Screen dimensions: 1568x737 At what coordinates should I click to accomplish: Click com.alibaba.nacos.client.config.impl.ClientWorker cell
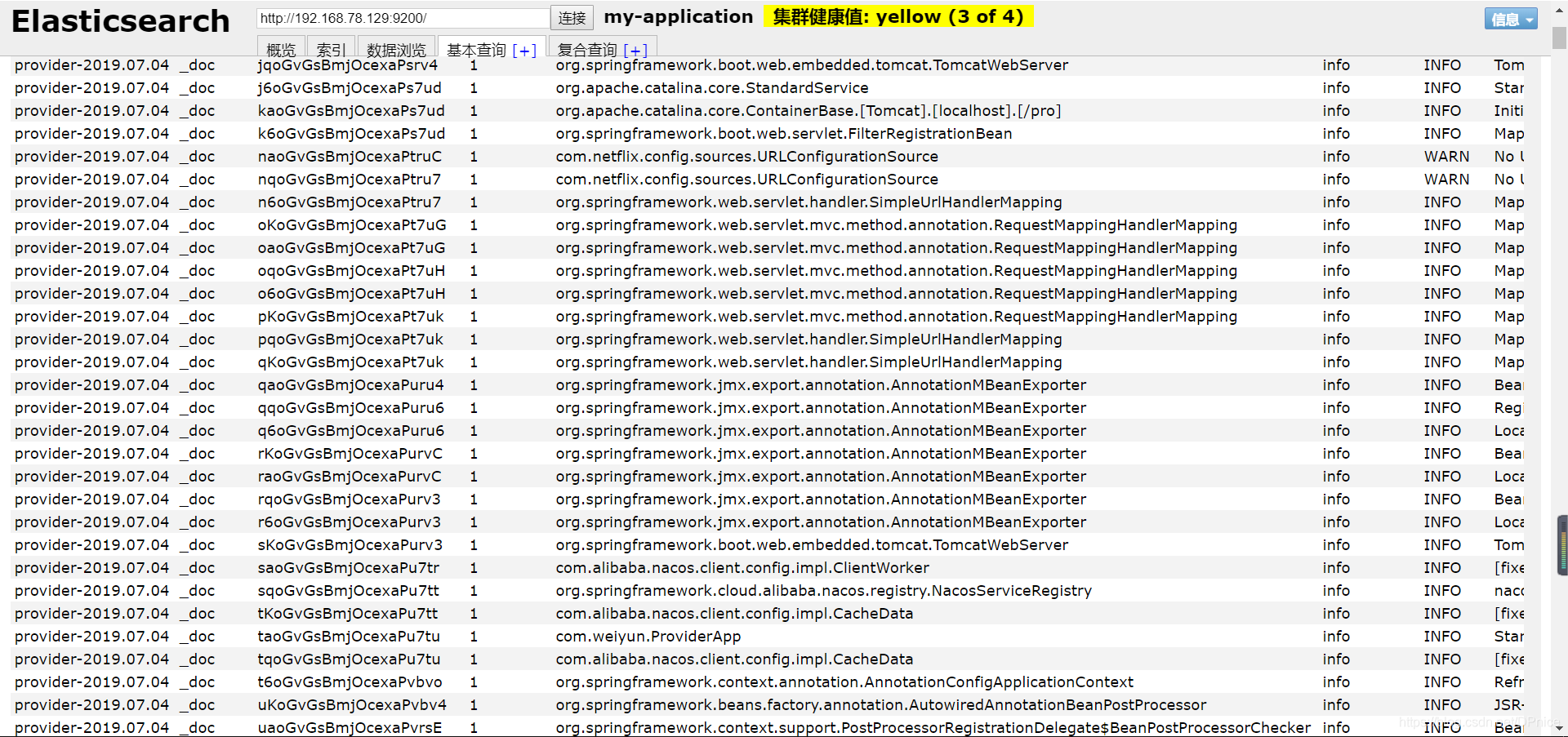742,568
